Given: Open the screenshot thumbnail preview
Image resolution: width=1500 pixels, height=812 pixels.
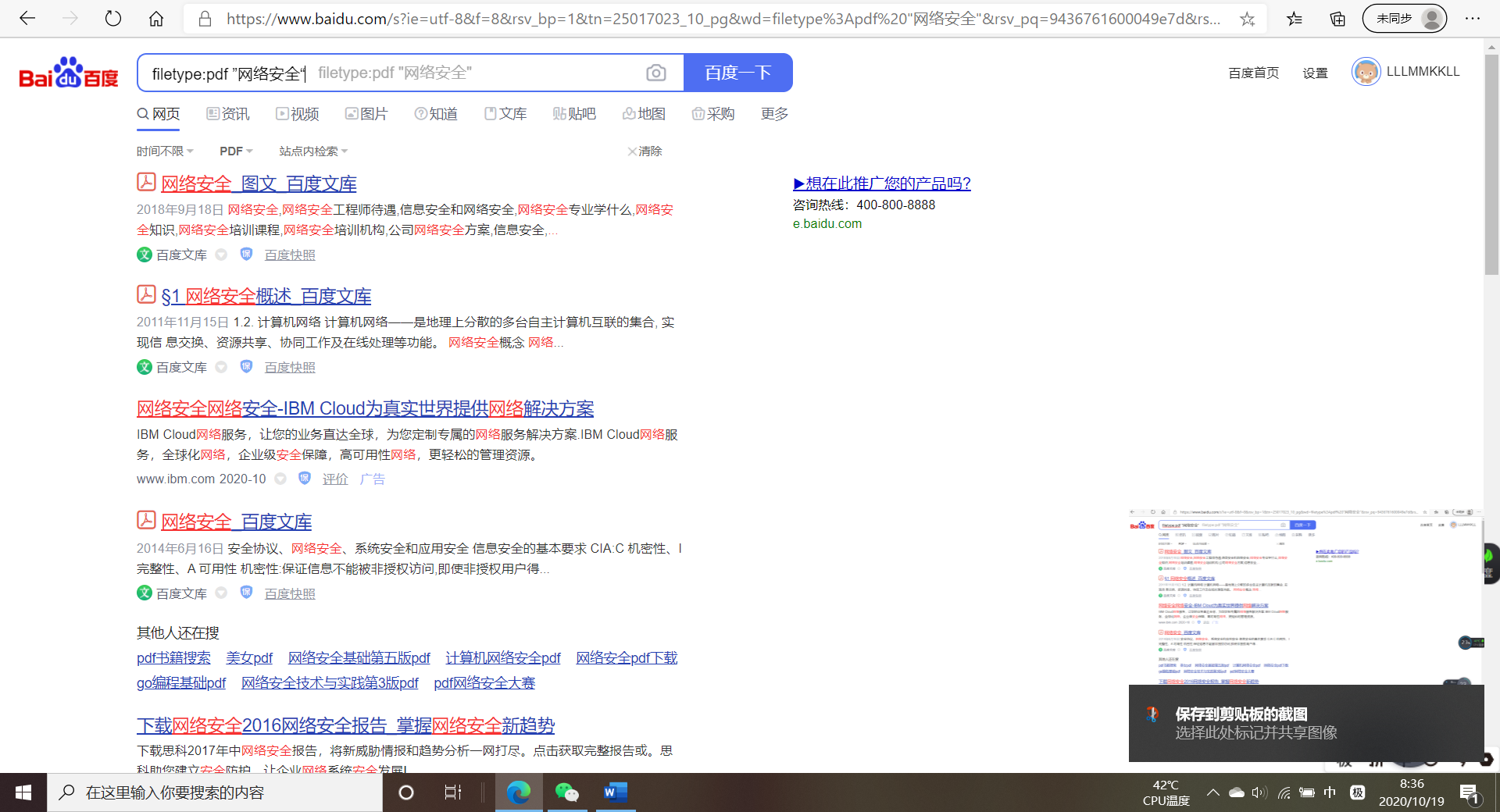Looking at the screenshot, I should pos(1305,597).
